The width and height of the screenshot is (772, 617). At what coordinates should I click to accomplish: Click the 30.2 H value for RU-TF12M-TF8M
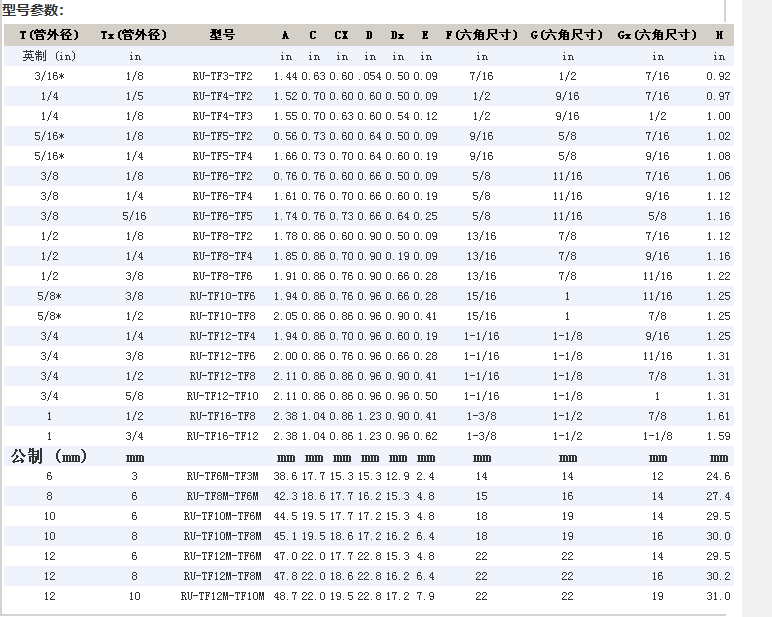(x=718, y=576)
